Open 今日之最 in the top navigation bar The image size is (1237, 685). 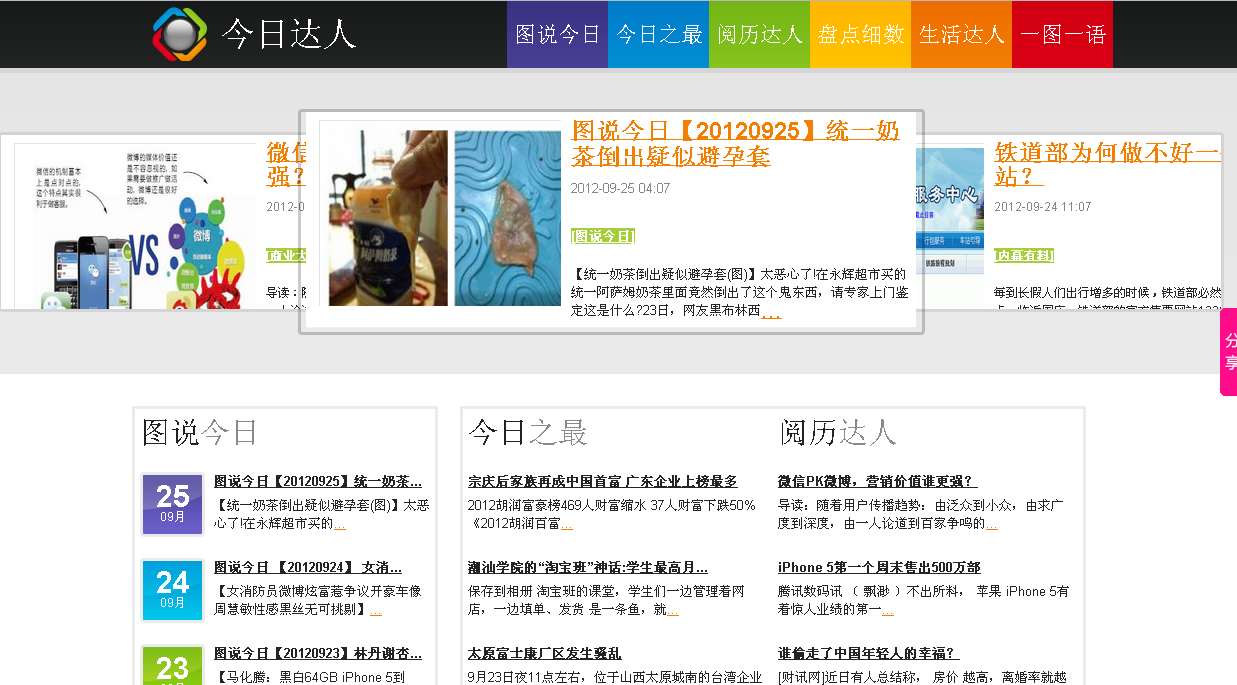coord(659,34)
